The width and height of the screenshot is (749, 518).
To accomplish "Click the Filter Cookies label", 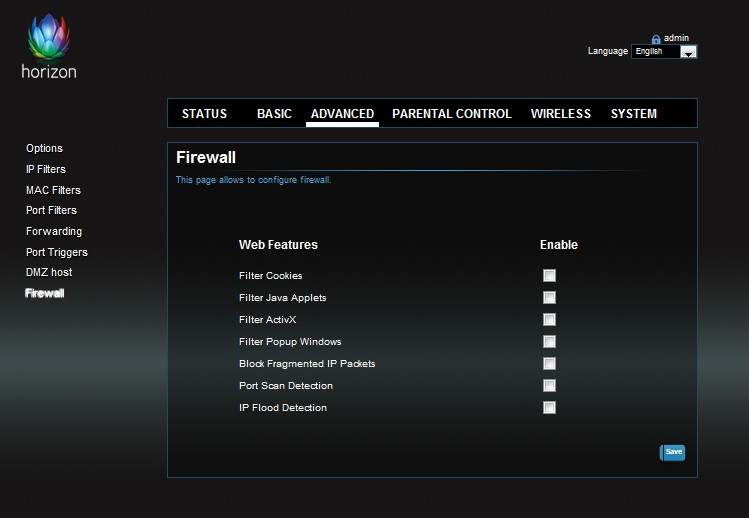I will point(270,276).
